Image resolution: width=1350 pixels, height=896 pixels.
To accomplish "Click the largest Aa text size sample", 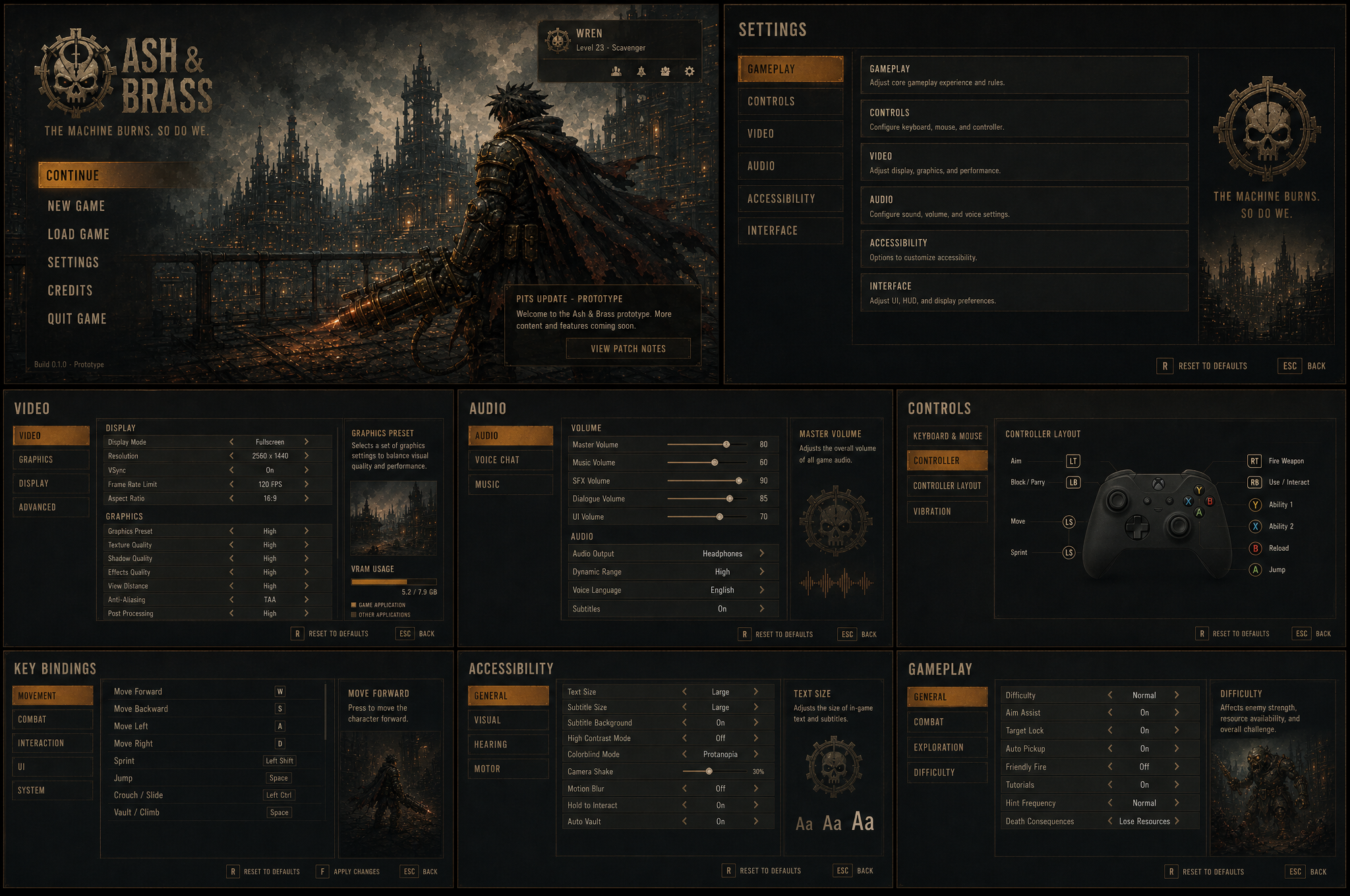I will (x=862, y=822).
